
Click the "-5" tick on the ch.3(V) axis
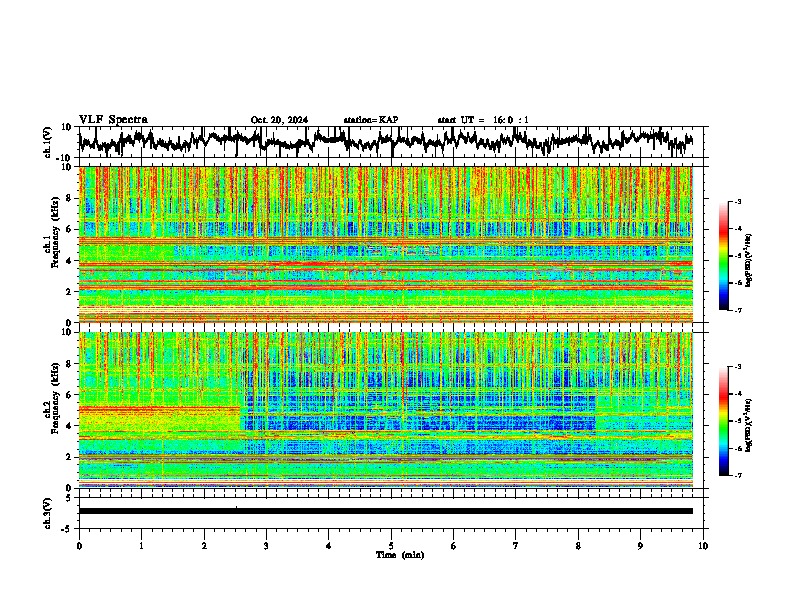(x=68, y=529)
